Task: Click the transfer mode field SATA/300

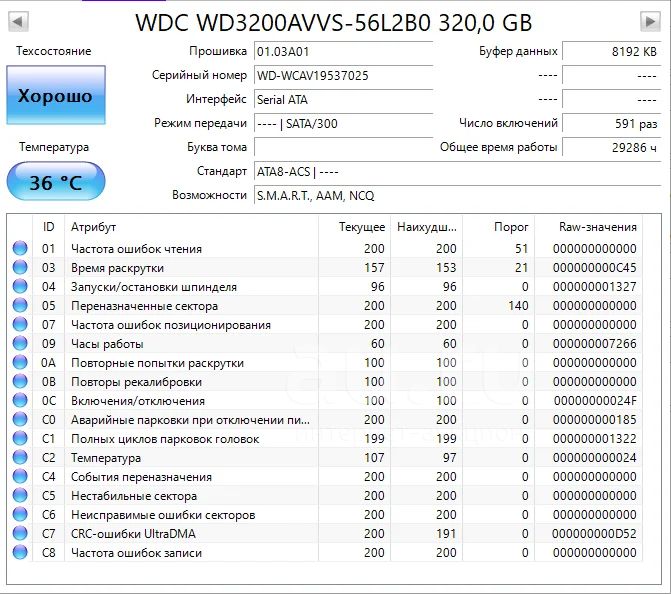Action: tap(344, 124)
